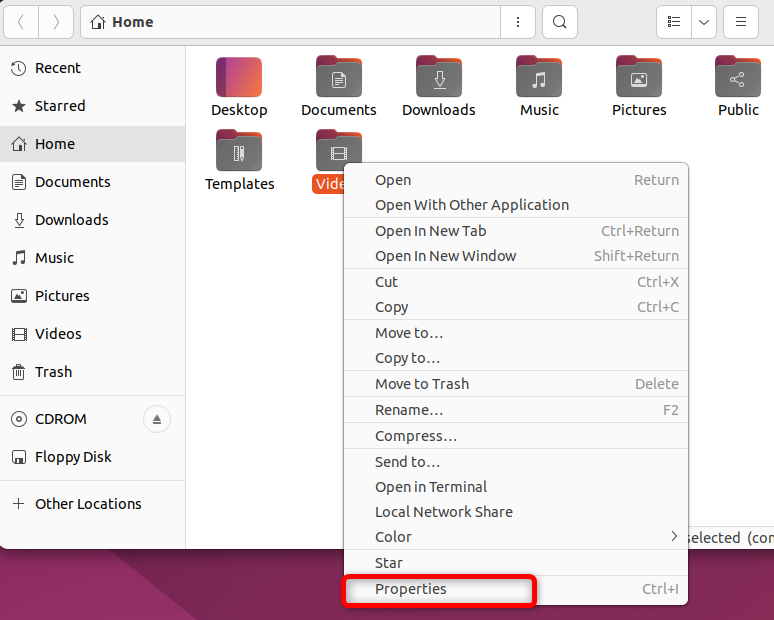Go back with the left arrow
774x620 pixels.
22,22
